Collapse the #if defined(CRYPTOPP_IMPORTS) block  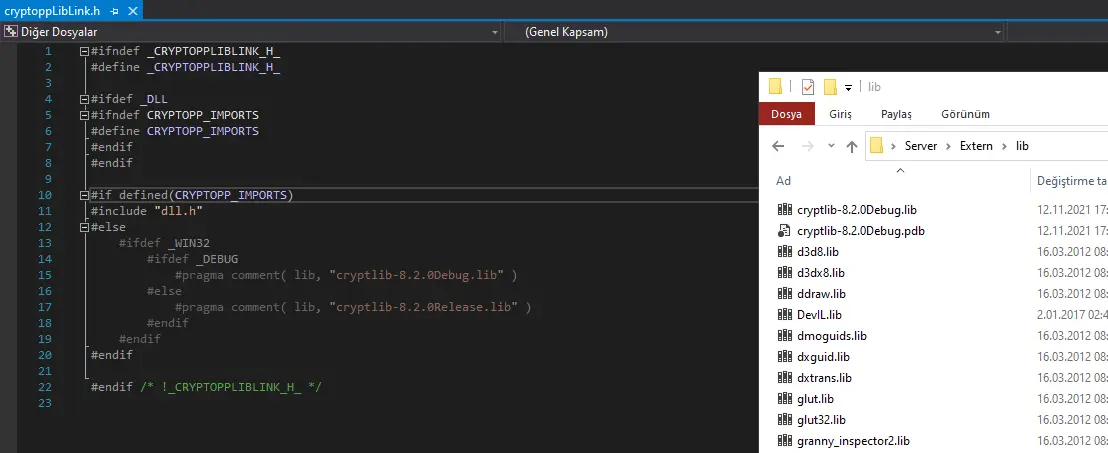[84, 195]
